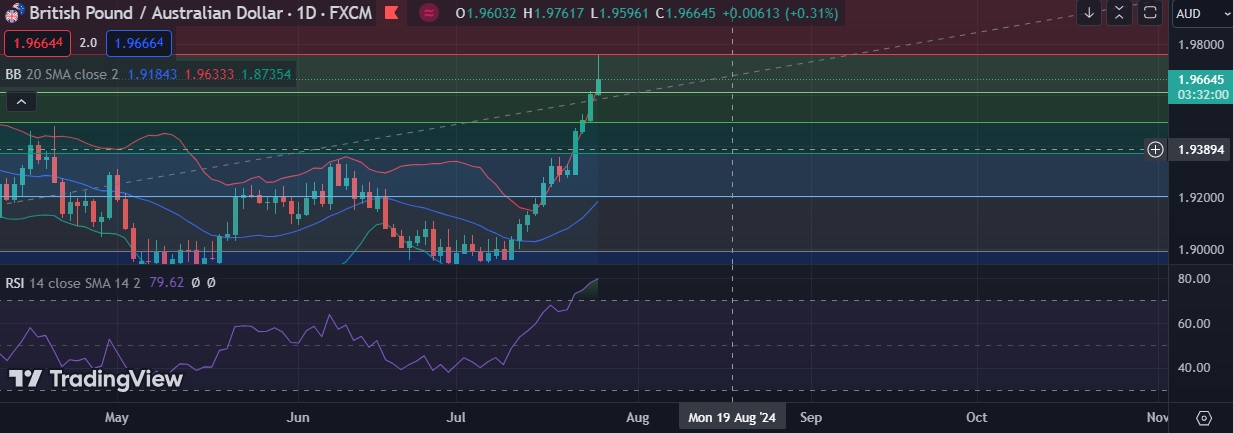The width and height of the screenshot is (1233, 433).
Task: Click the blue buy price 1.96664 button
Action: coord(139,43)
